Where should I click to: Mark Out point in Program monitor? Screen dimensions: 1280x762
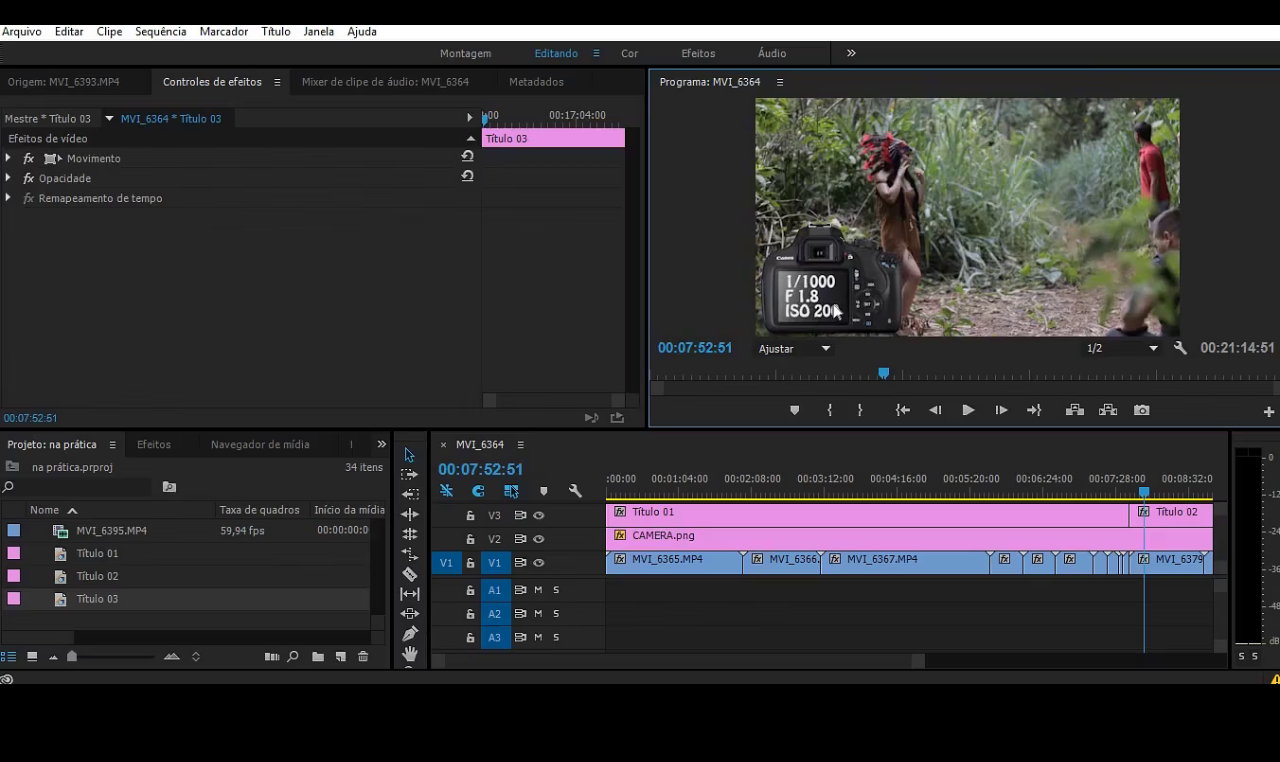tap(860, 410)
